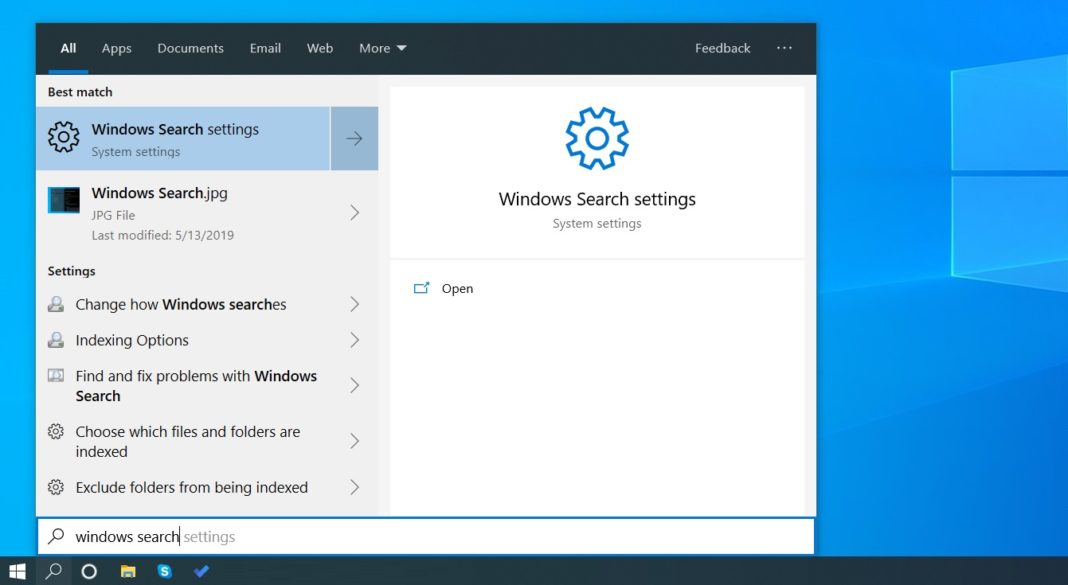Launch Skype from the taskbar

164,571
